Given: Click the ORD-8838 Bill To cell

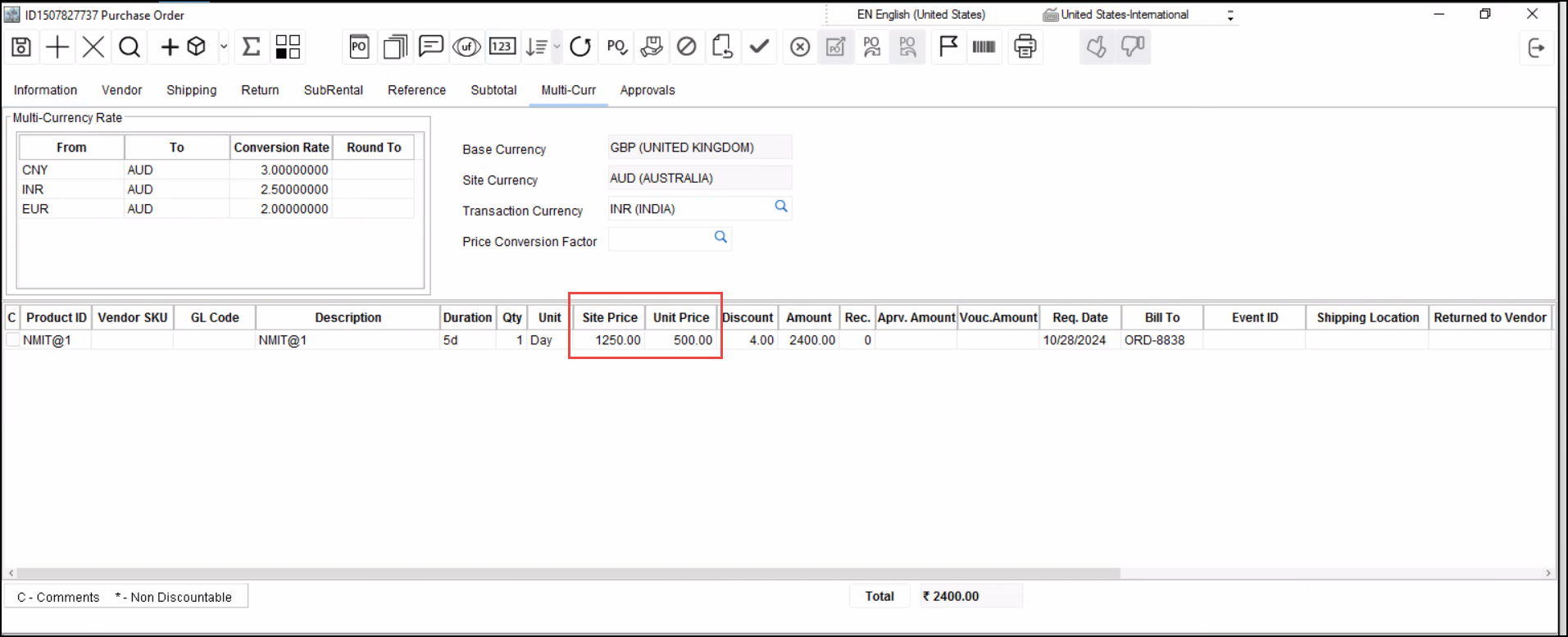Looking at the screenshot, I should pyautogui.click(x=1161, y=340).
